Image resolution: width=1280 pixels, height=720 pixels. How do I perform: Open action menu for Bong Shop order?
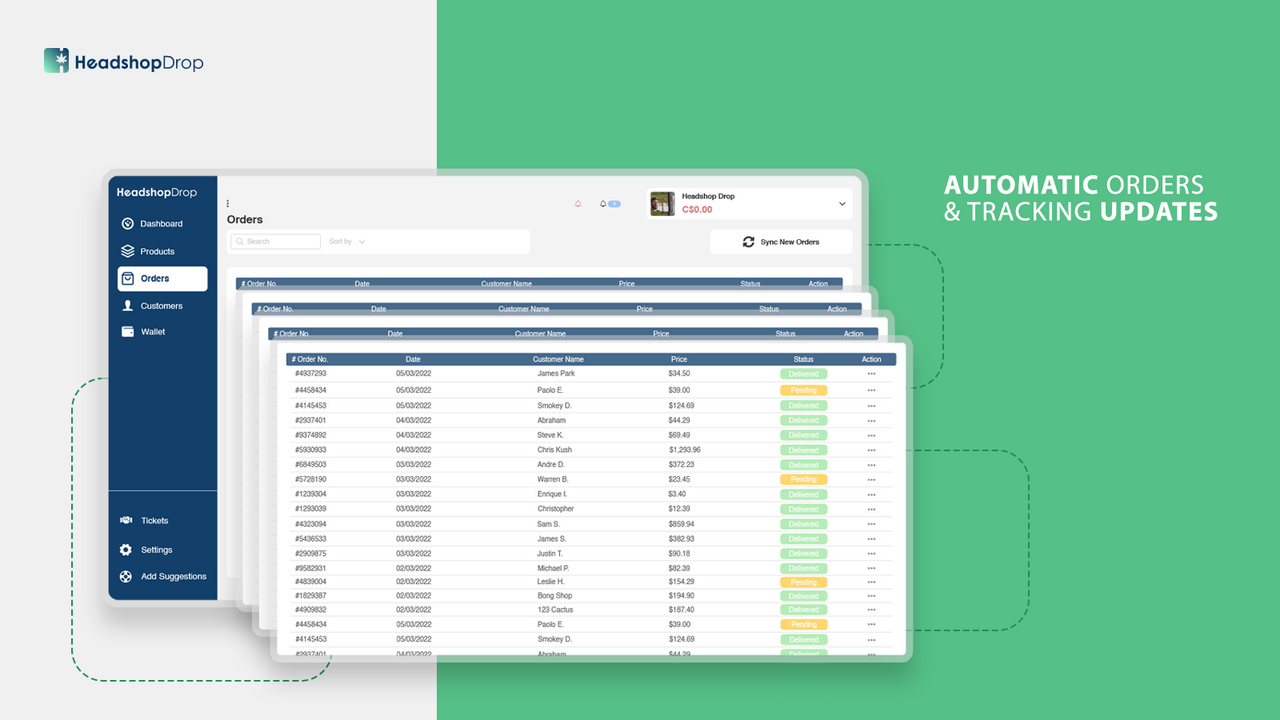(x=871, y=596)
